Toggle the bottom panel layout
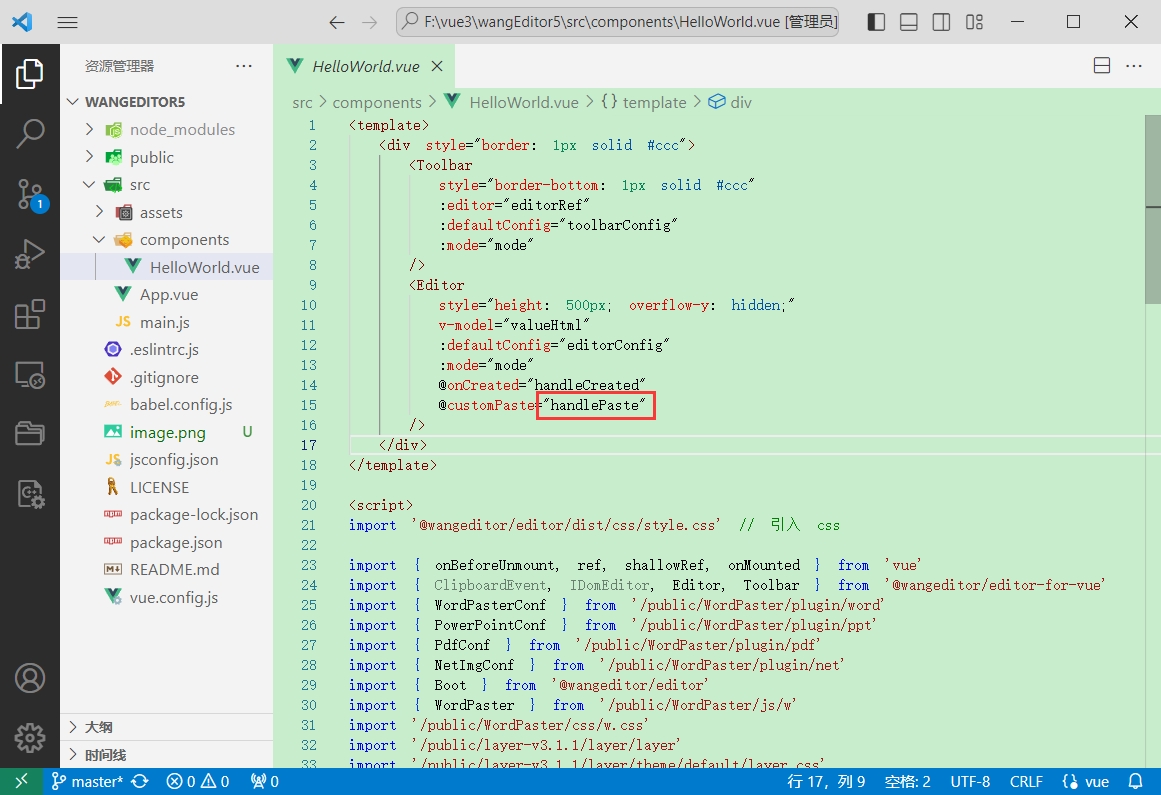Image resolution: width=1161 pixels, height=795 pixels. click(909, 22)
